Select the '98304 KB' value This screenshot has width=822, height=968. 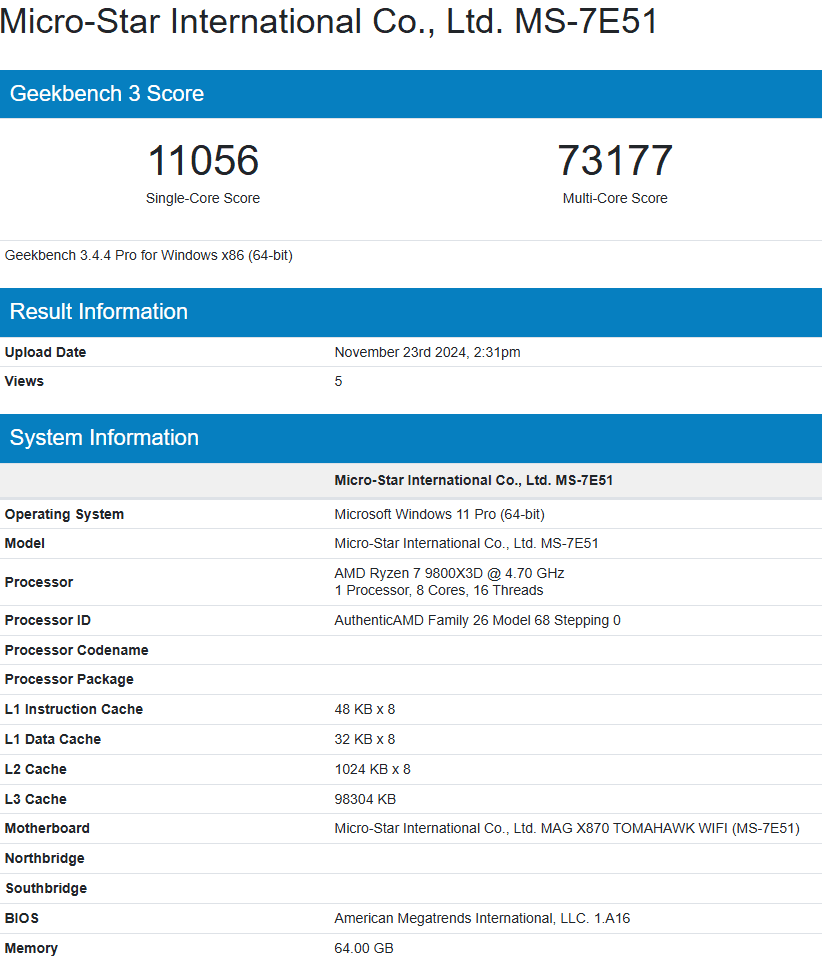[x=365, y=799]
